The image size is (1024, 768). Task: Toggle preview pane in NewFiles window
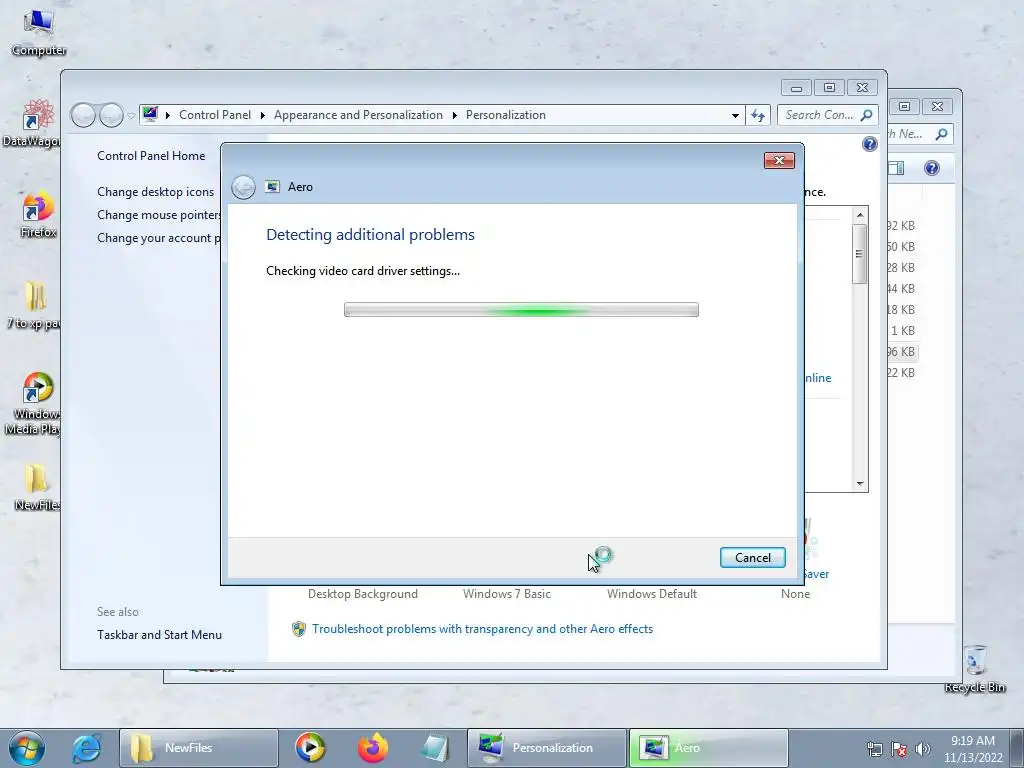[x=897, y=168]
